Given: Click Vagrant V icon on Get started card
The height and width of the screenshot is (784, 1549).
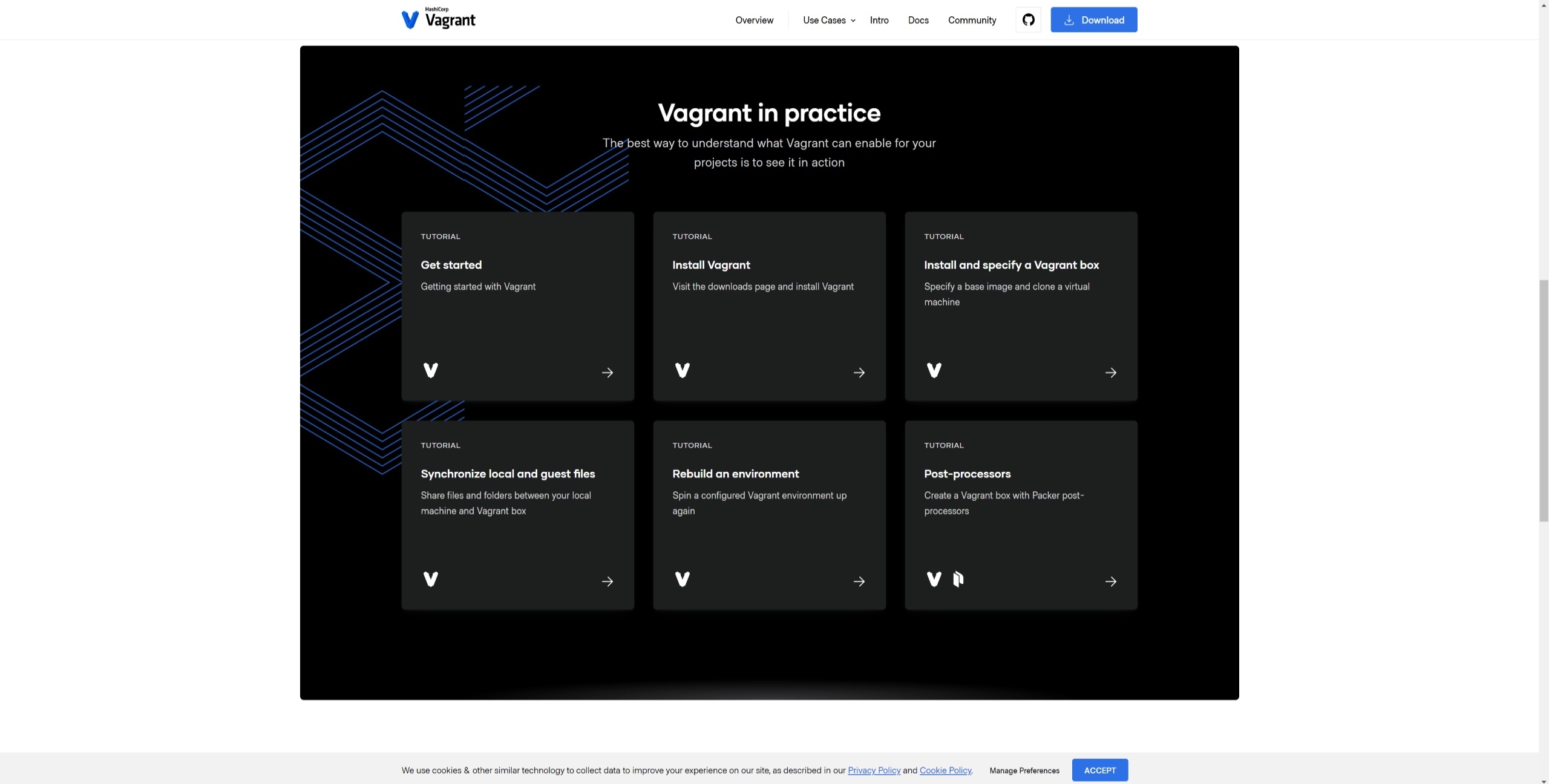Looking at the screenshot, I should coord(431,370).
